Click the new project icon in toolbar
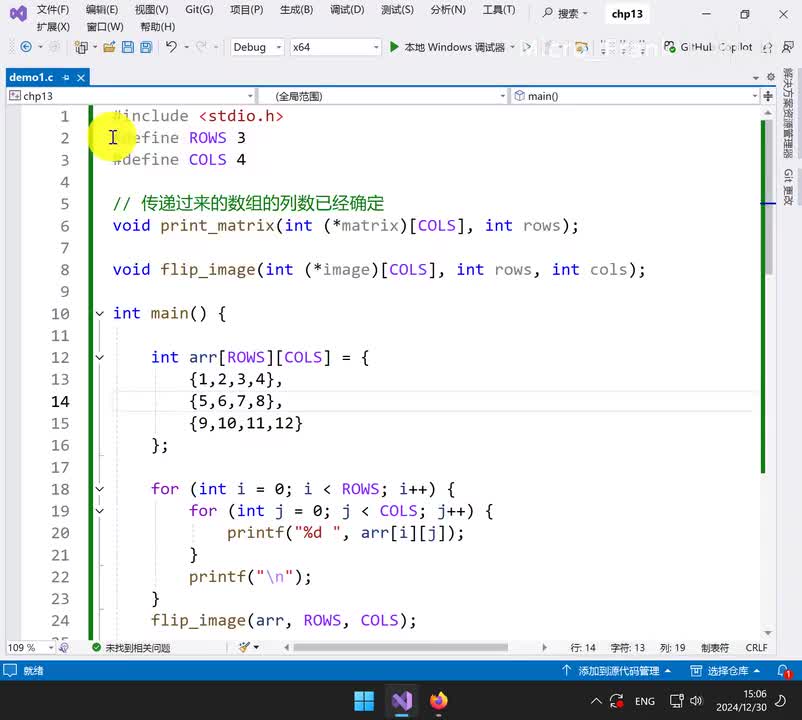The height and width of the screenshot is (720, 802). click(81, 47)
